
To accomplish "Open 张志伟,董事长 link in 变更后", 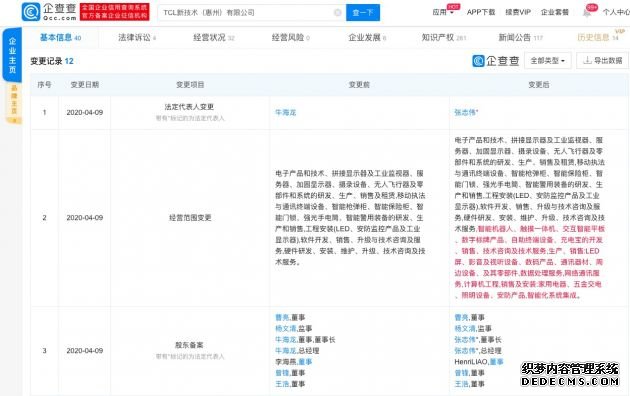I will coord(466,340).
